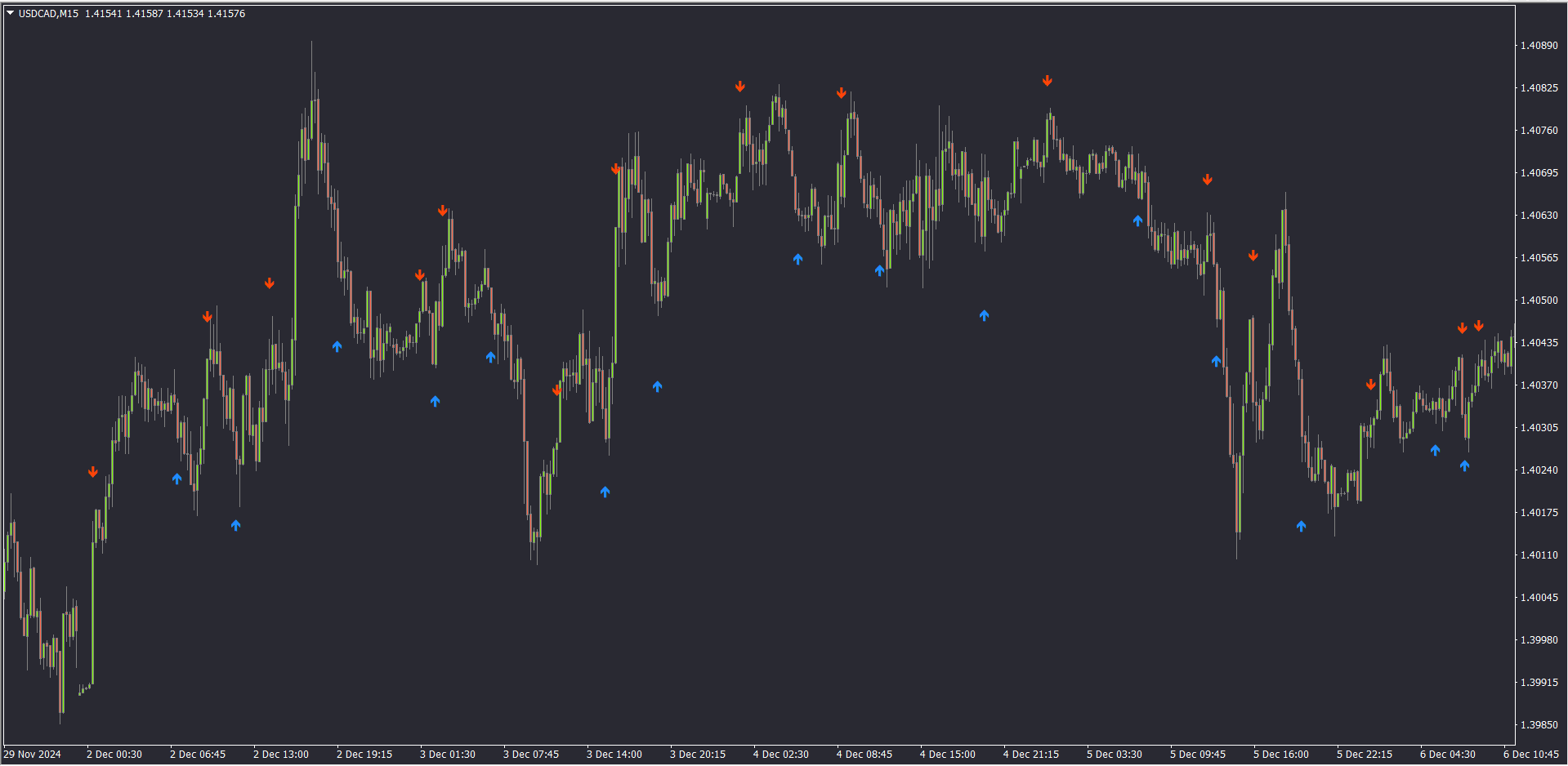Click the 6 Dec 10:45 time label
The width and height of the screenshot is (1568, 766).
(x=1531, y=755)
